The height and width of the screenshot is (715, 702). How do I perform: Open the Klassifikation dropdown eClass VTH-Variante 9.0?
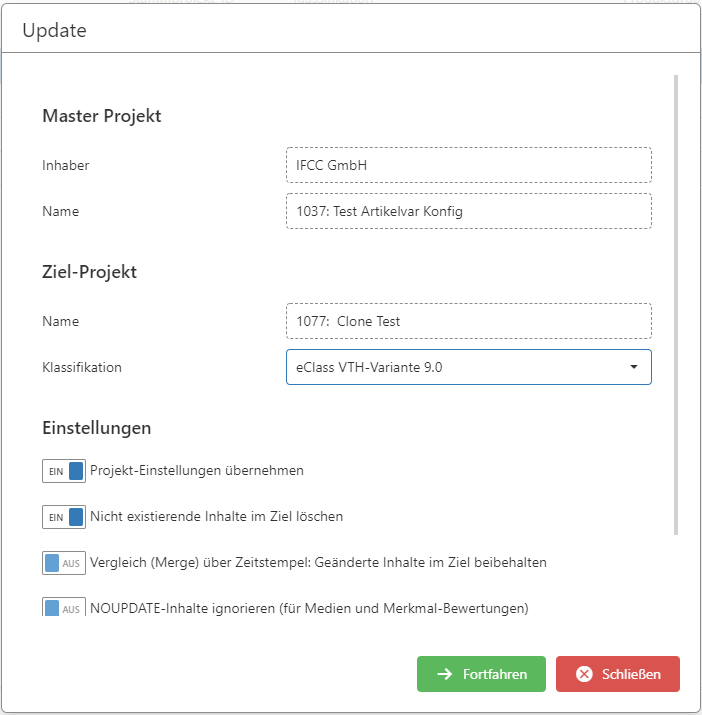pyautogui.click(x=469, y=367)
